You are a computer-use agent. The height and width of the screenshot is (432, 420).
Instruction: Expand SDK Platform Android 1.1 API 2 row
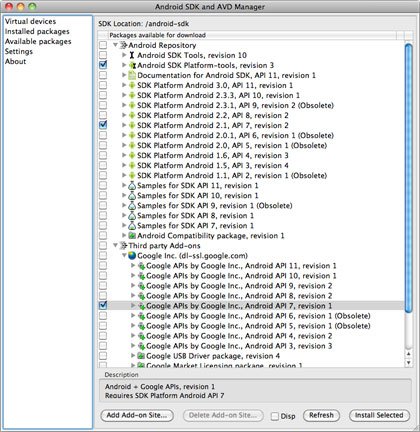pyautogui.click(x=124, y=175)
